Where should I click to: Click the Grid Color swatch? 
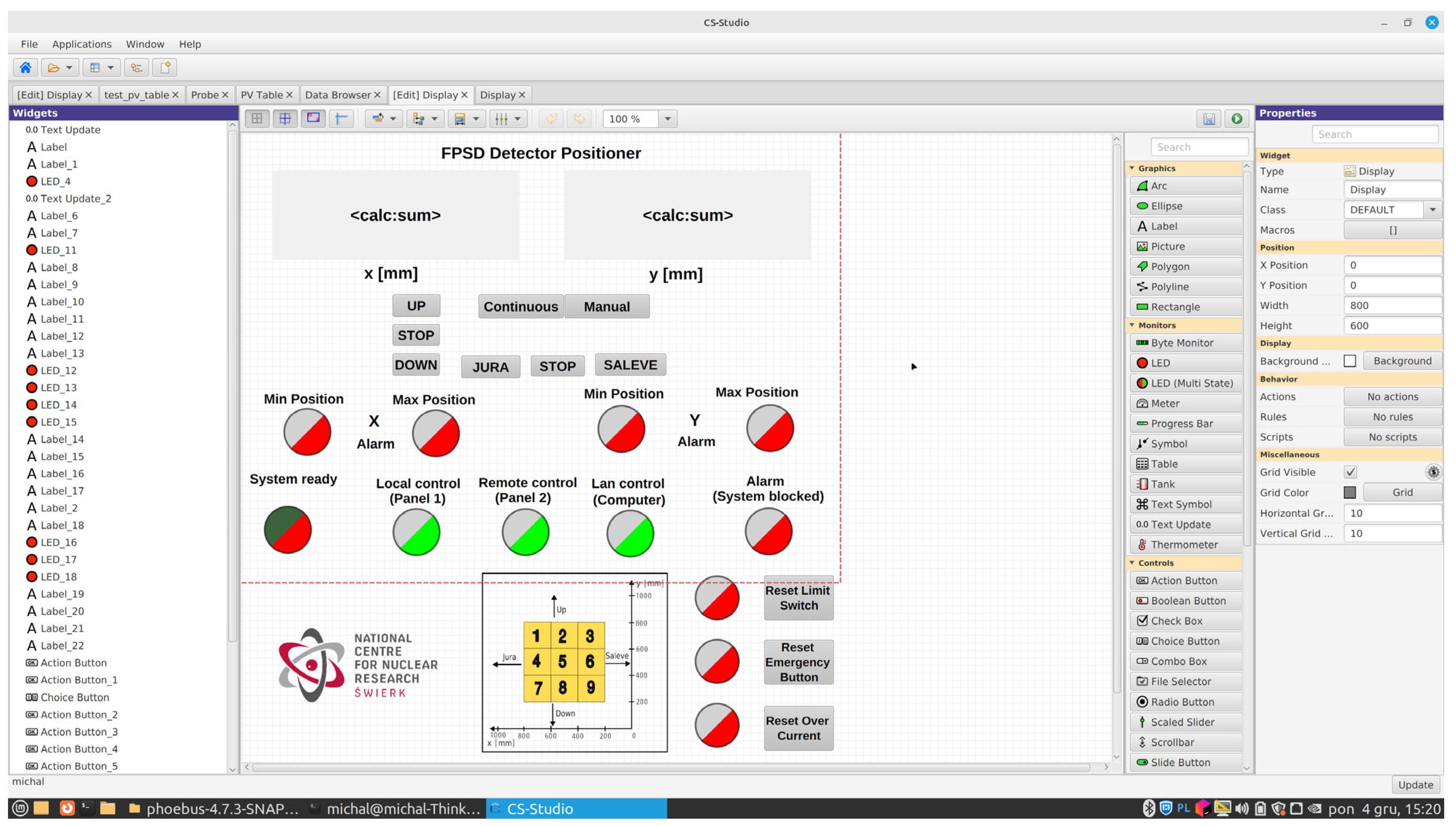[x=1350, y=492]
